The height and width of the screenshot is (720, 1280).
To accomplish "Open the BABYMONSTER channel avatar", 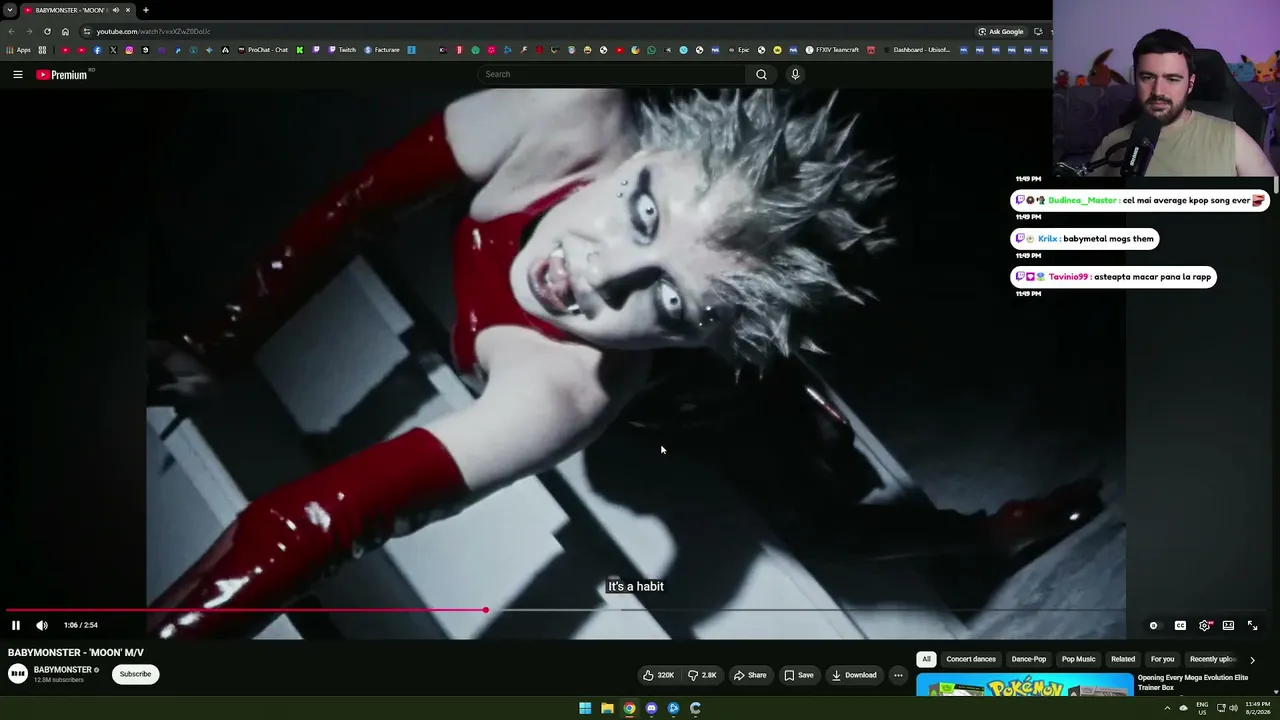I will click(18, 674).
